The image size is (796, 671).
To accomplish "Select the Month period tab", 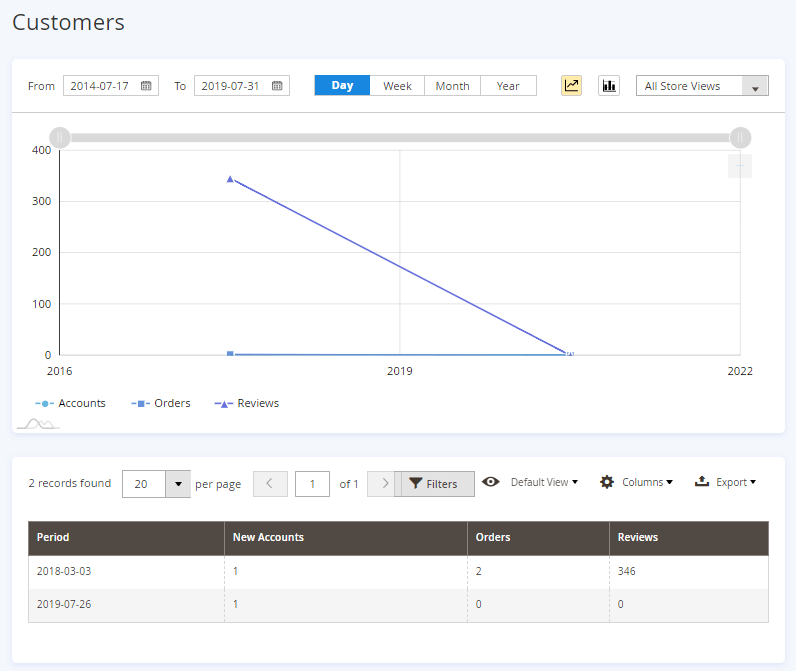I will [452, 86].
